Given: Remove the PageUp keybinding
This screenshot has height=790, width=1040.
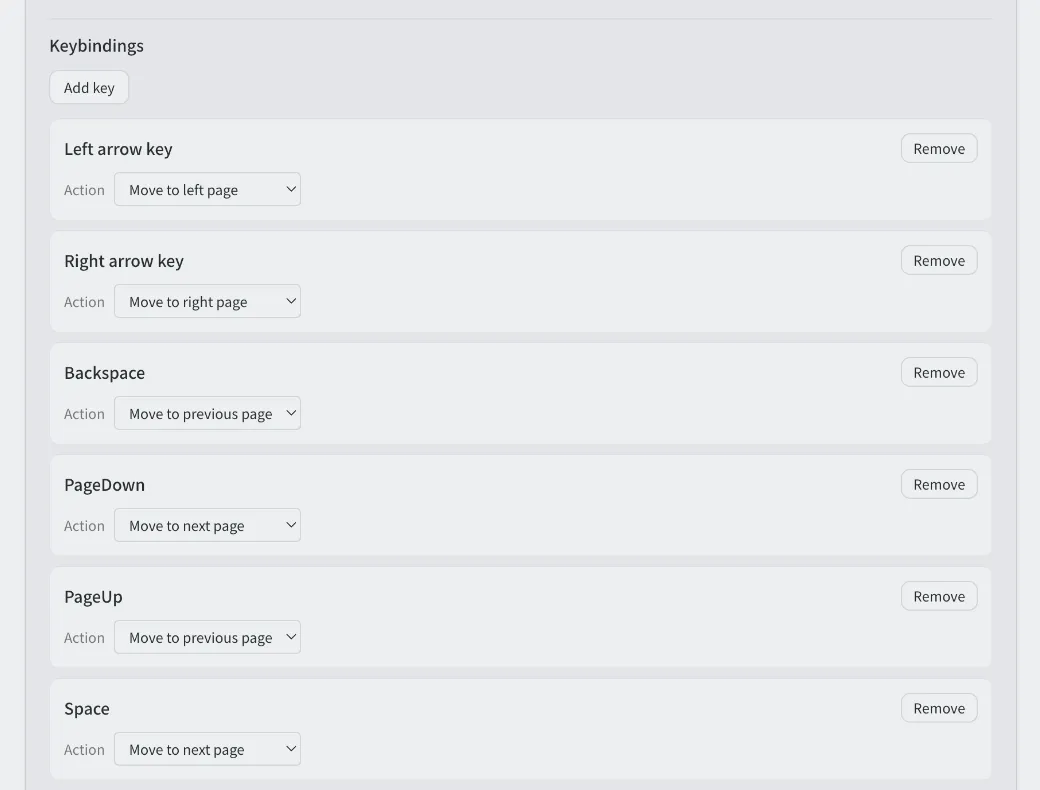Looking at the screenshot, I should (x=939, y=596).
